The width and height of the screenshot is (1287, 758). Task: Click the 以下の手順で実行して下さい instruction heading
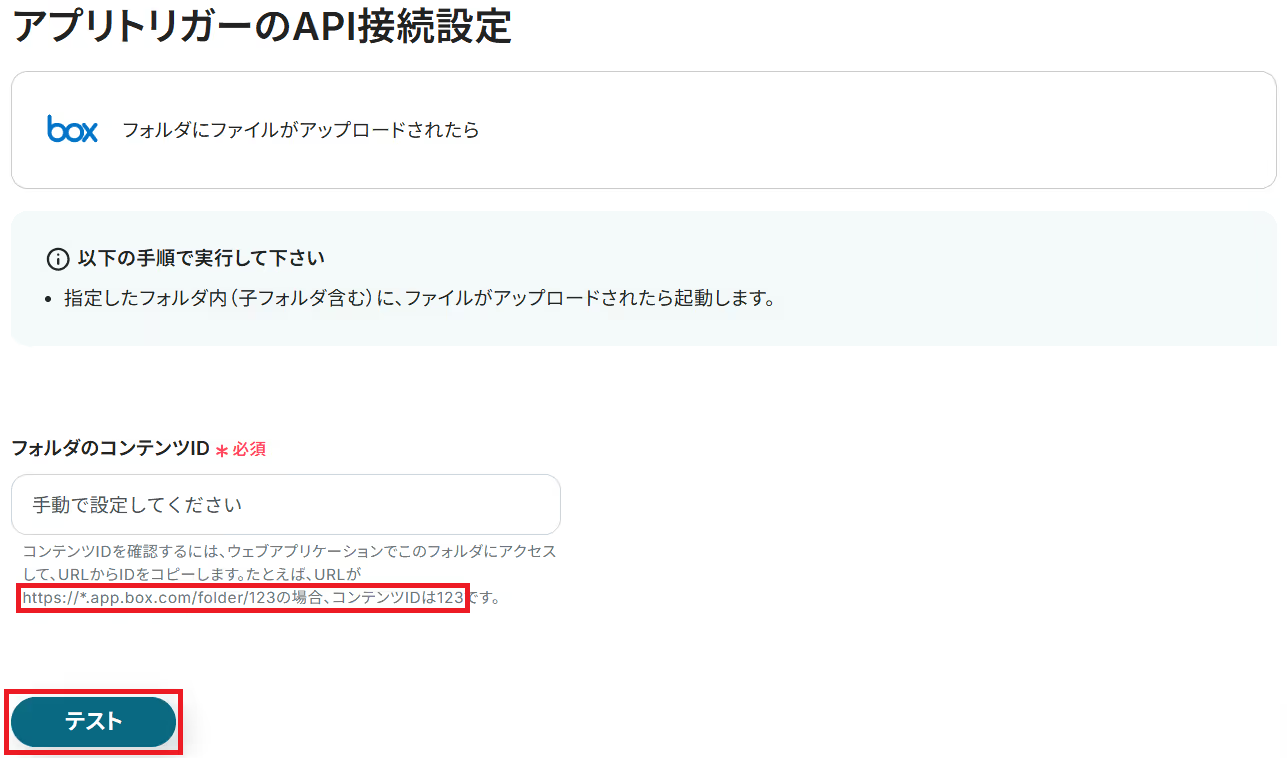tap(201, 259)
